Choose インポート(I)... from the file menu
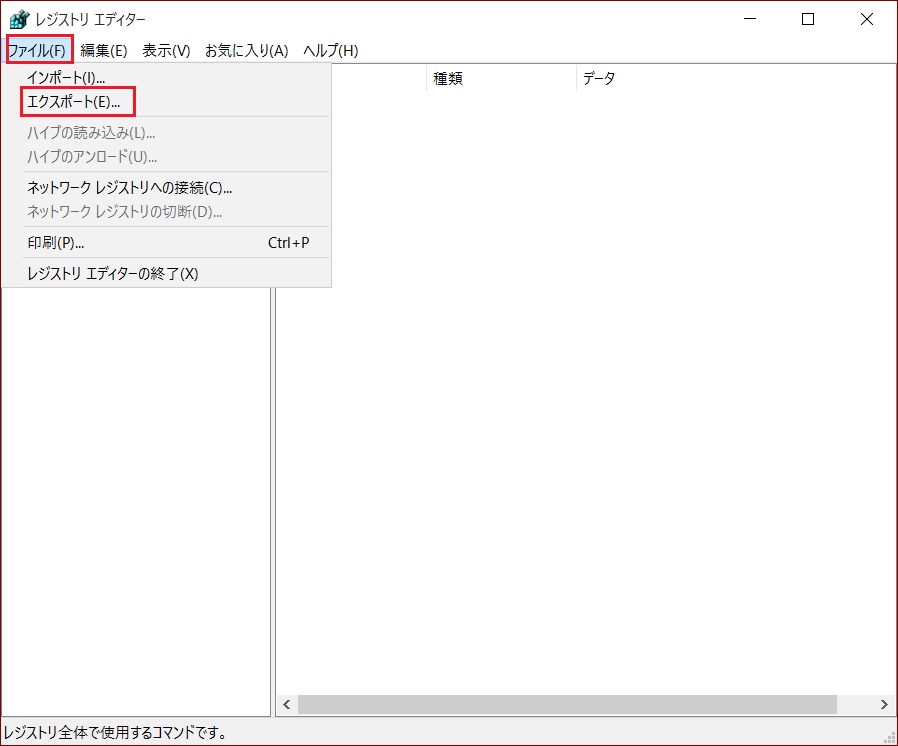The image size is (898, 746). pos(166,77)
